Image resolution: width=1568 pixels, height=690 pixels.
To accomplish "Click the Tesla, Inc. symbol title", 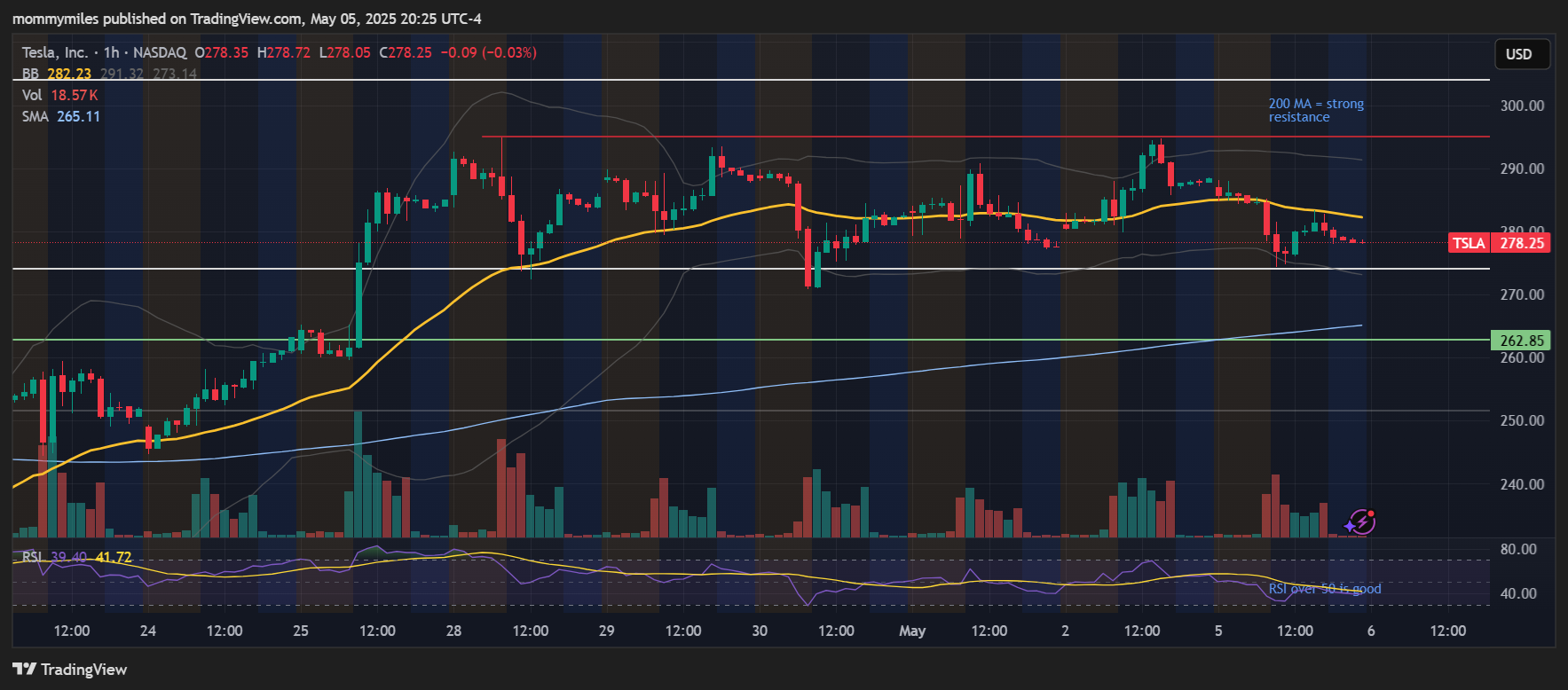I will click(x=54, y=52).
